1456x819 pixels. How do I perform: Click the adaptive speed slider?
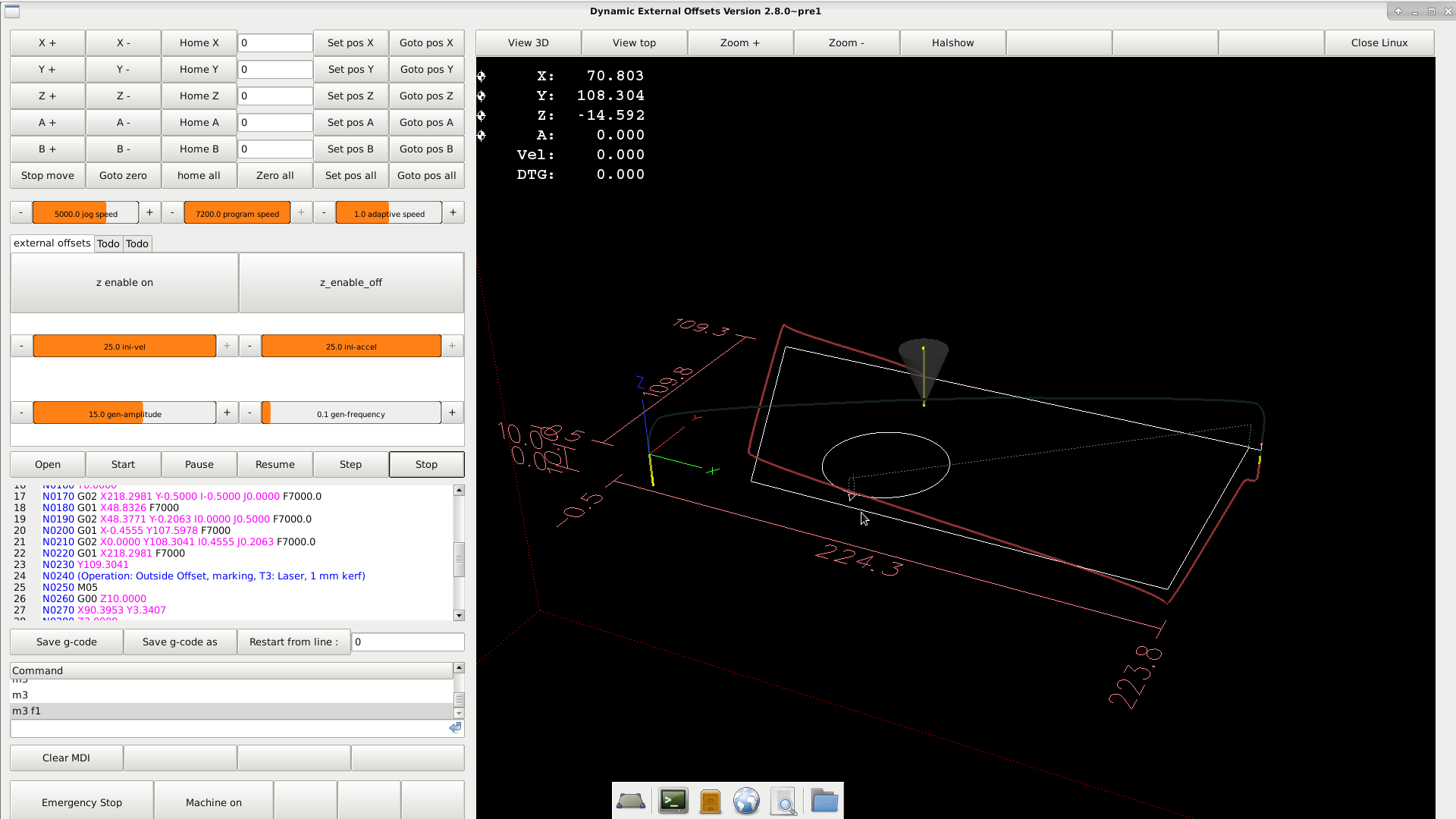tap(389, 213)
